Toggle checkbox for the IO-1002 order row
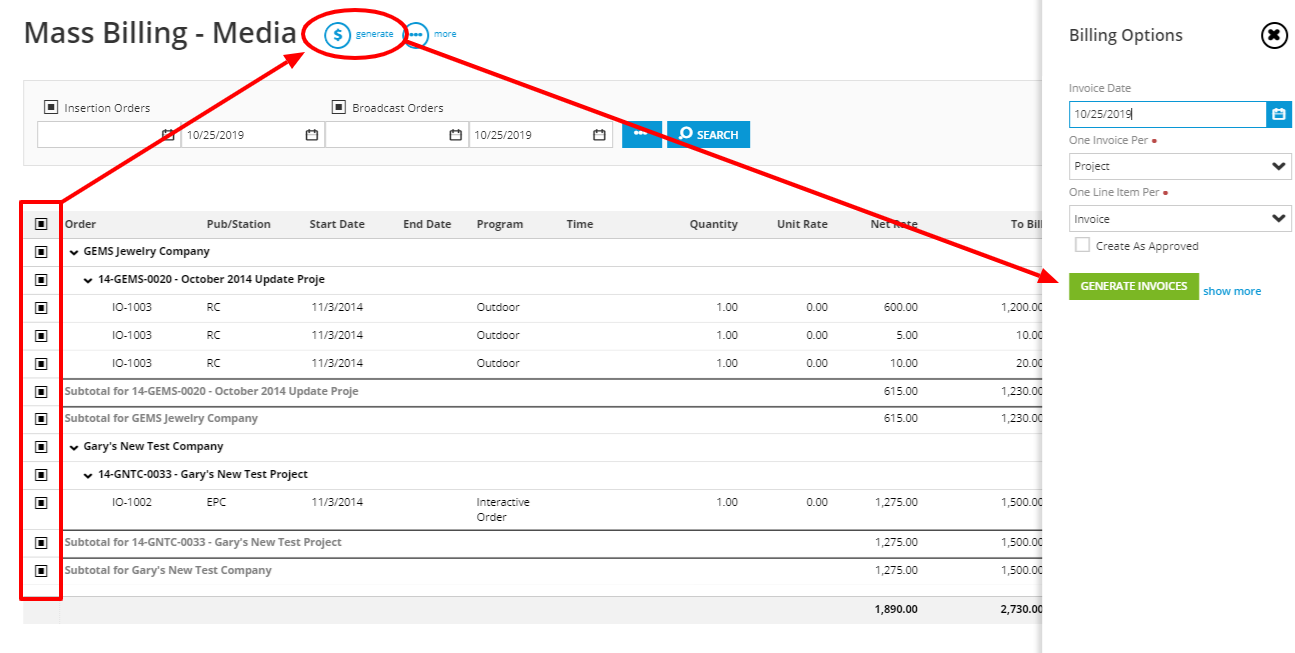1295x653 pixels. [x=41, y=503]
